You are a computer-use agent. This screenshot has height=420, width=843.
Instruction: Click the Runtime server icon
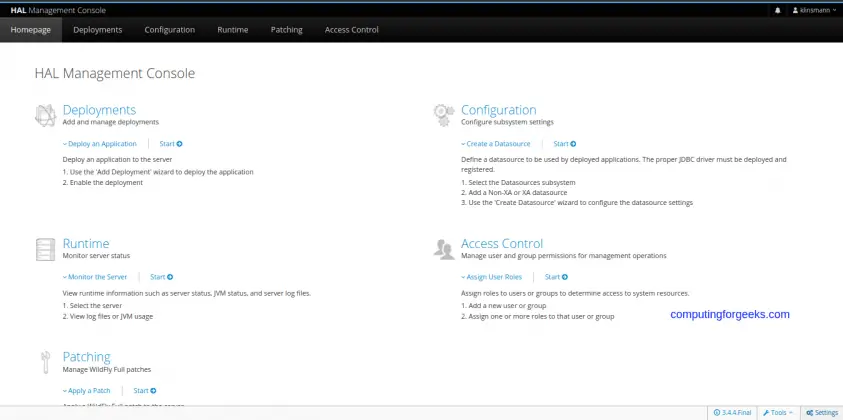coord(45,249)
